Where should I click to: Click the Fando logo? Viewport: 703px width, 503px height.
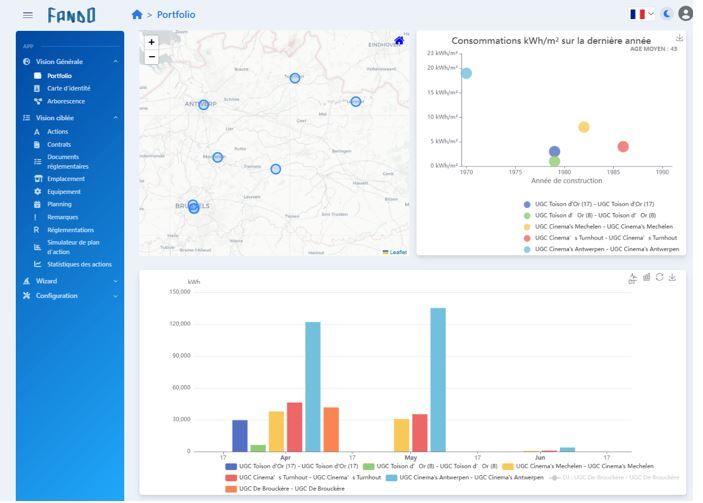tap(71, 15)
